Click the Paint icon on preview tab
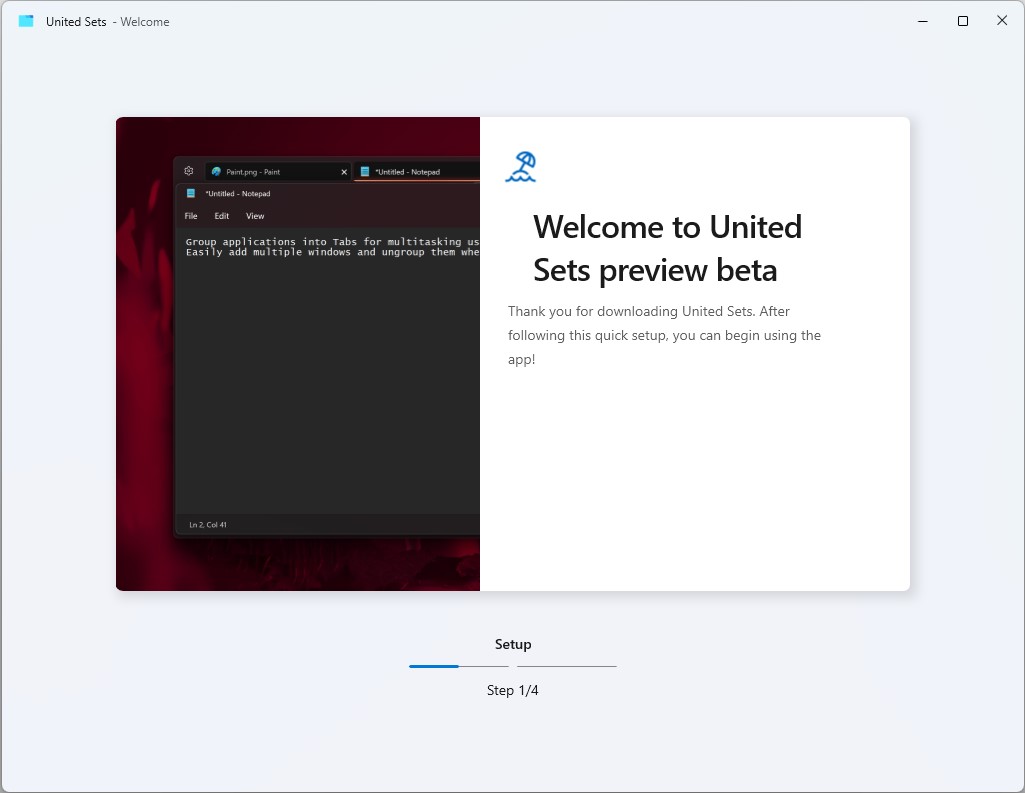The image size is (1025, 793). (x=216, y=172)
